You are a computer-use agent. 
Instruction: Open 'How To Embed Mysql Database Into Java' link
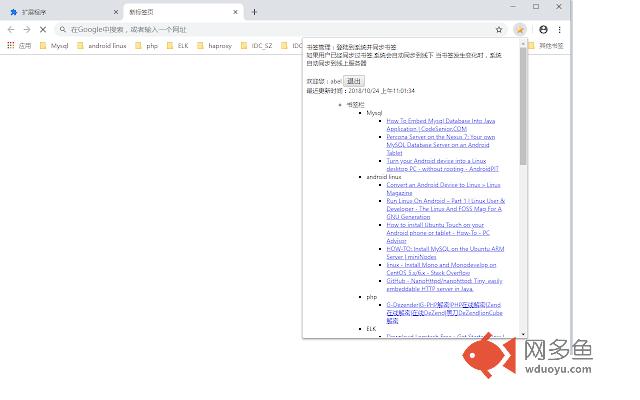pos(440,125)
